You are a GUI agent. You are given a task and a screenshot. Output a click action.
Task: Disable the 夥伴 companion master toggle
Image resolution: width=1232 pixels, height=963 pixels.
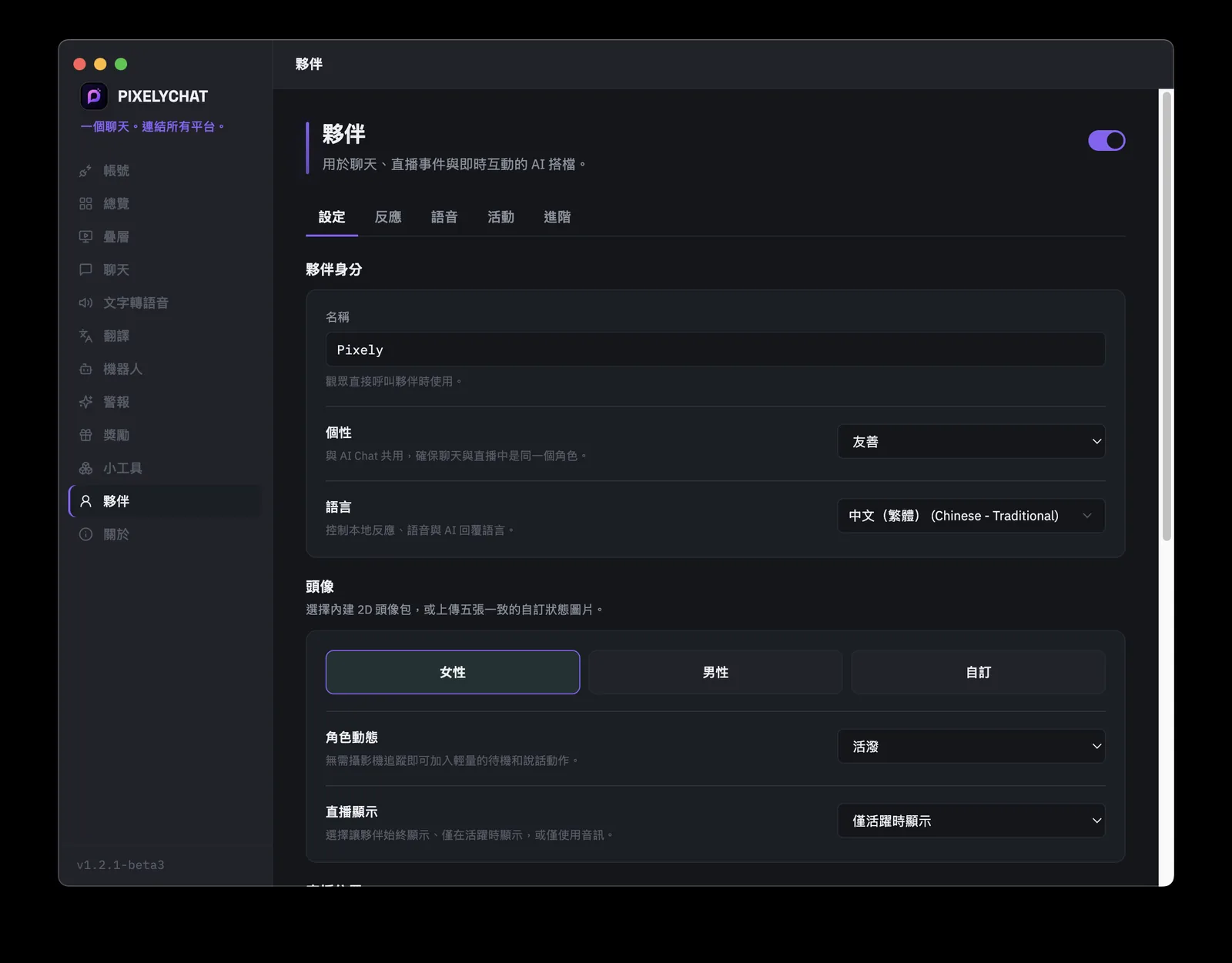1106,141
